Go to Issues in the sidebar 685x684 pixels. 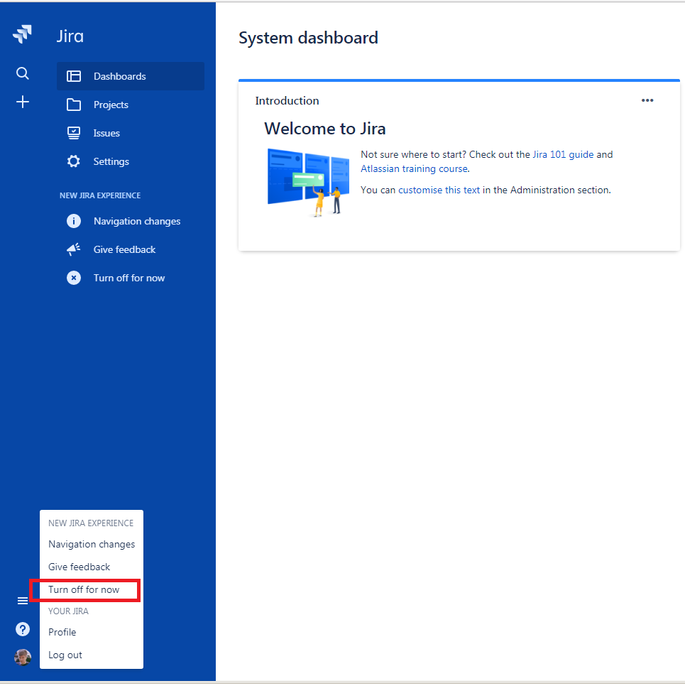pyautogui.click(x=130, y=133)
